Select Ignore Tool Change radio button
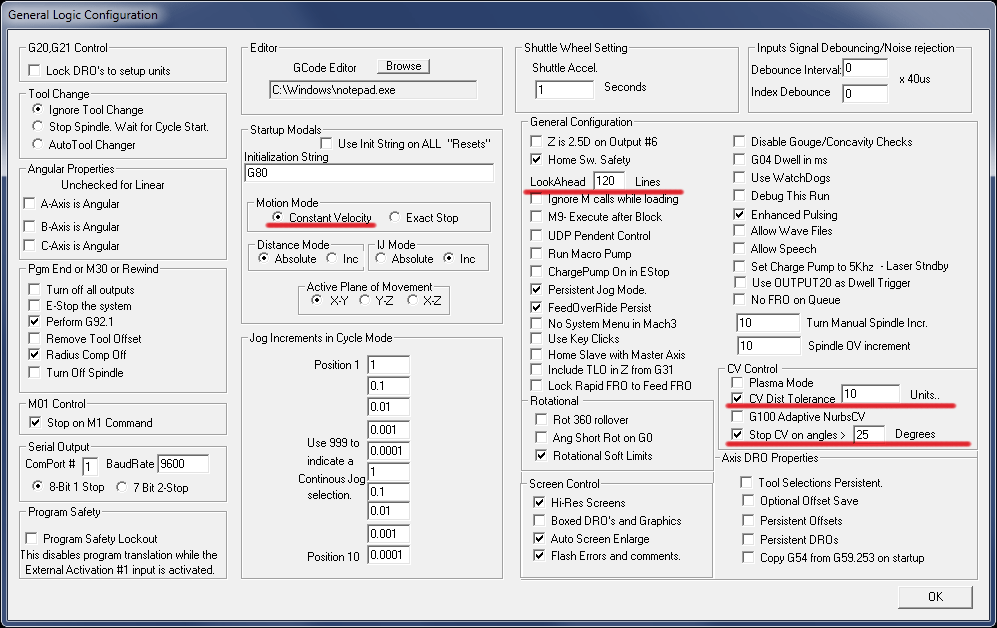 (38, 109)
